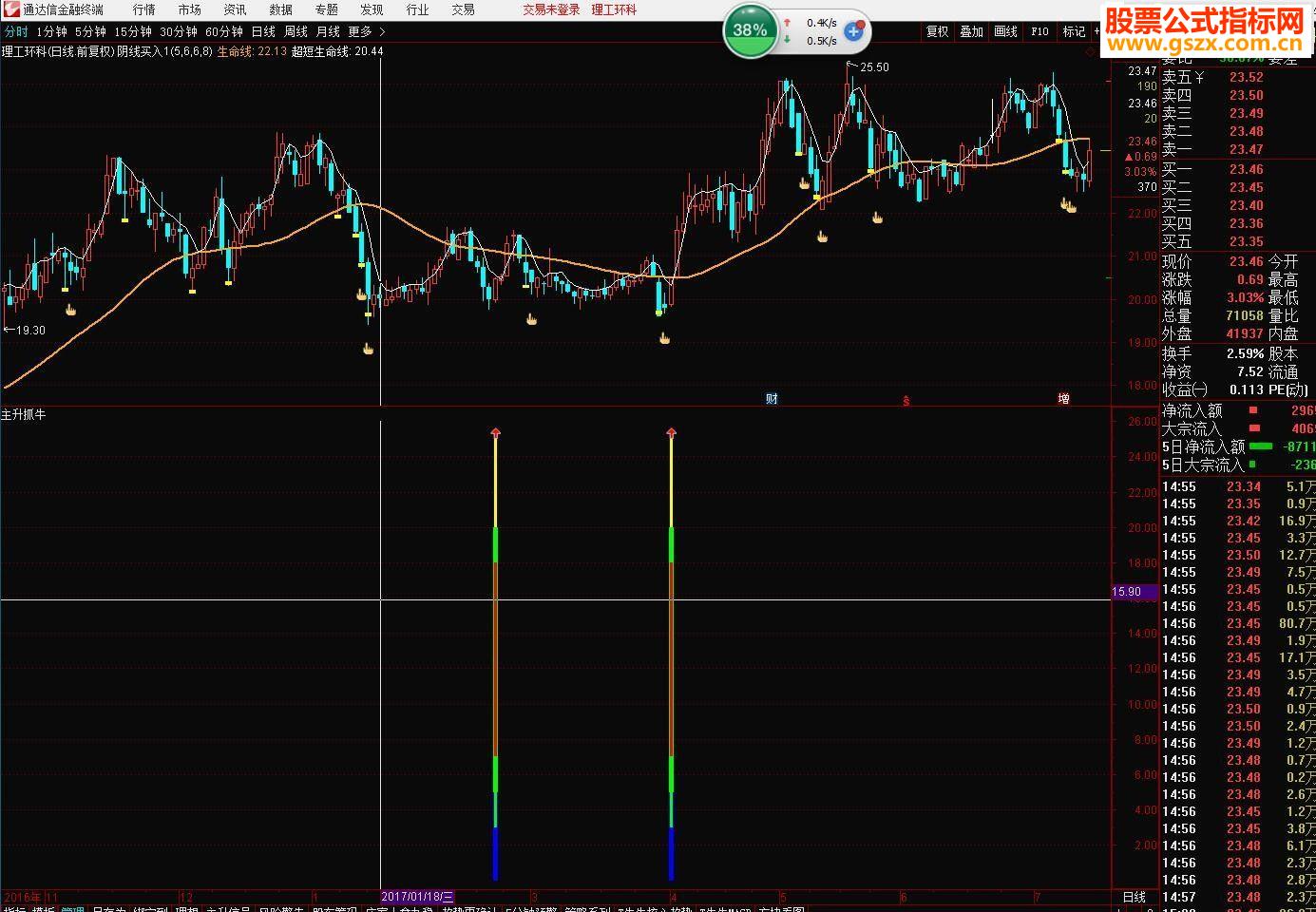This screenshot has width=1316, height=912.
Task: Click the 19.30 low price label
Action: point(30,331)
